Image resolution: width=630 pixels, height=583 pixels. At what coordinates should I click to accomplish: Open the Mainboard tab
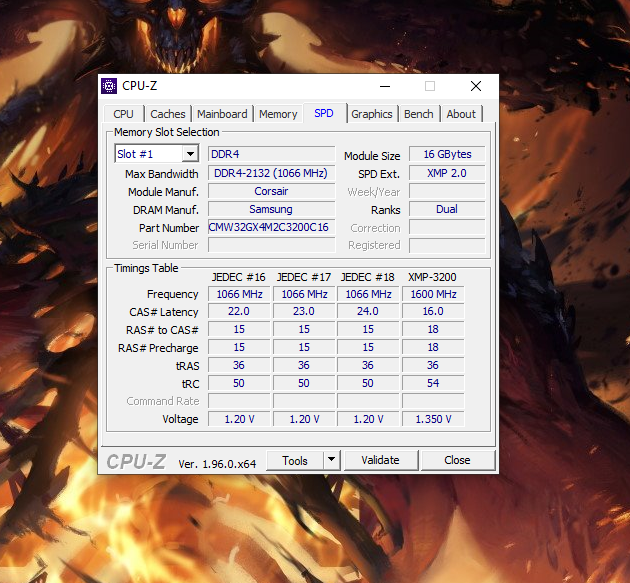[x=222, y=114]
